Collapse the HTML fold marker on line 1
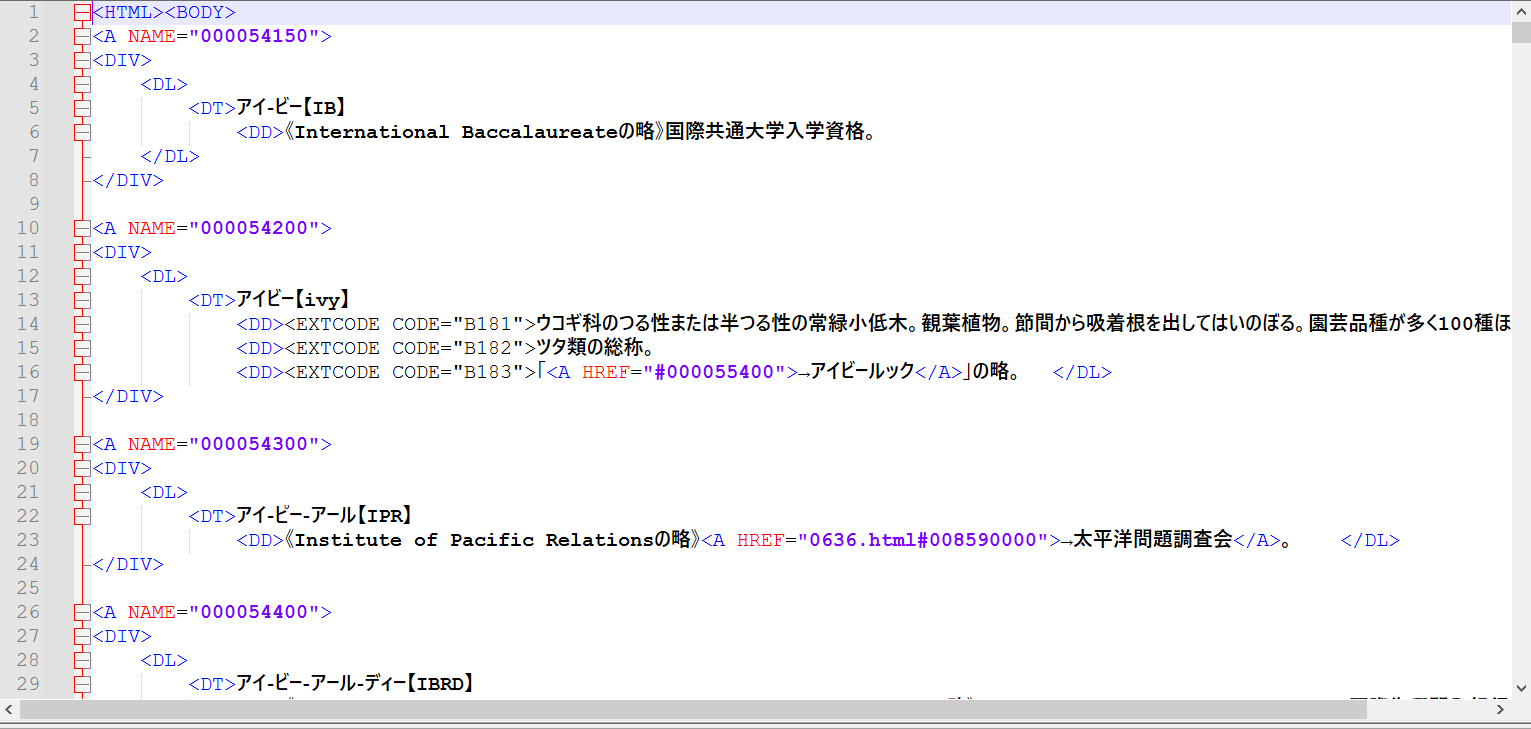The image size is (1531, 729). (x=81, y=13)
